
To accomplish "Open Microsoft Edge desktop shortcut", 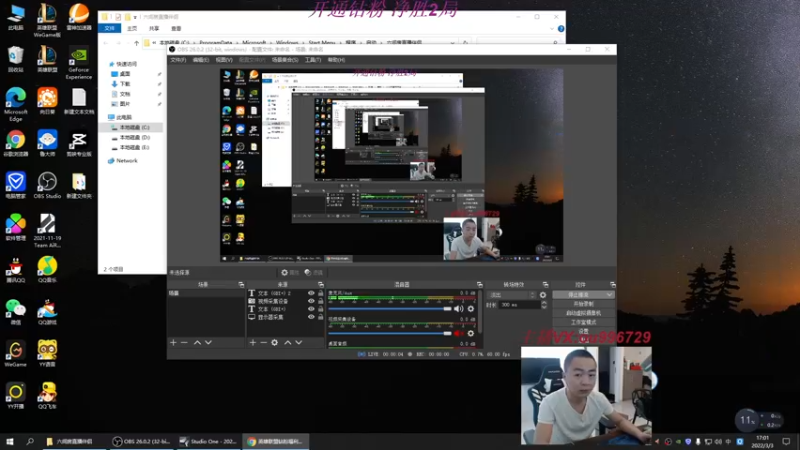I will click(16, 105).
